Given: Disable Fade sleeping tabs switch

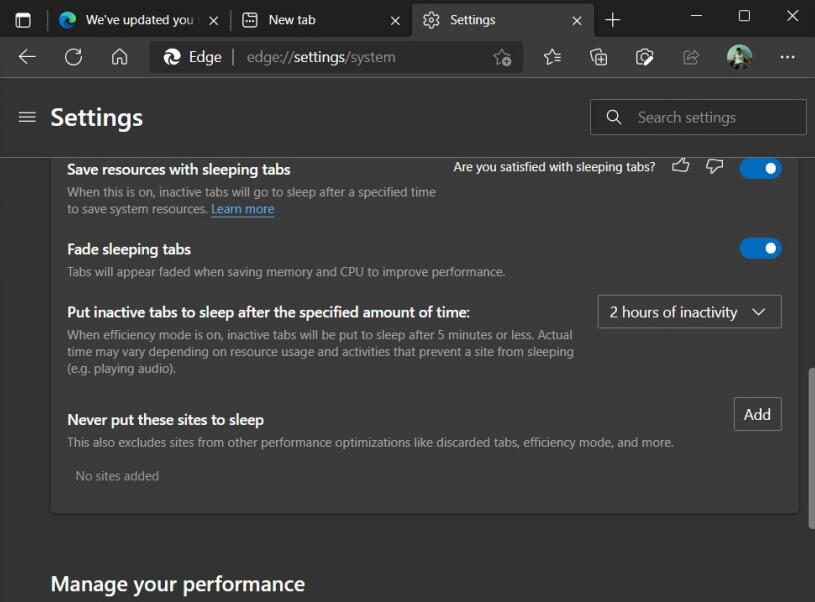Looking at the screenshot, I should (x=760, y=248).
